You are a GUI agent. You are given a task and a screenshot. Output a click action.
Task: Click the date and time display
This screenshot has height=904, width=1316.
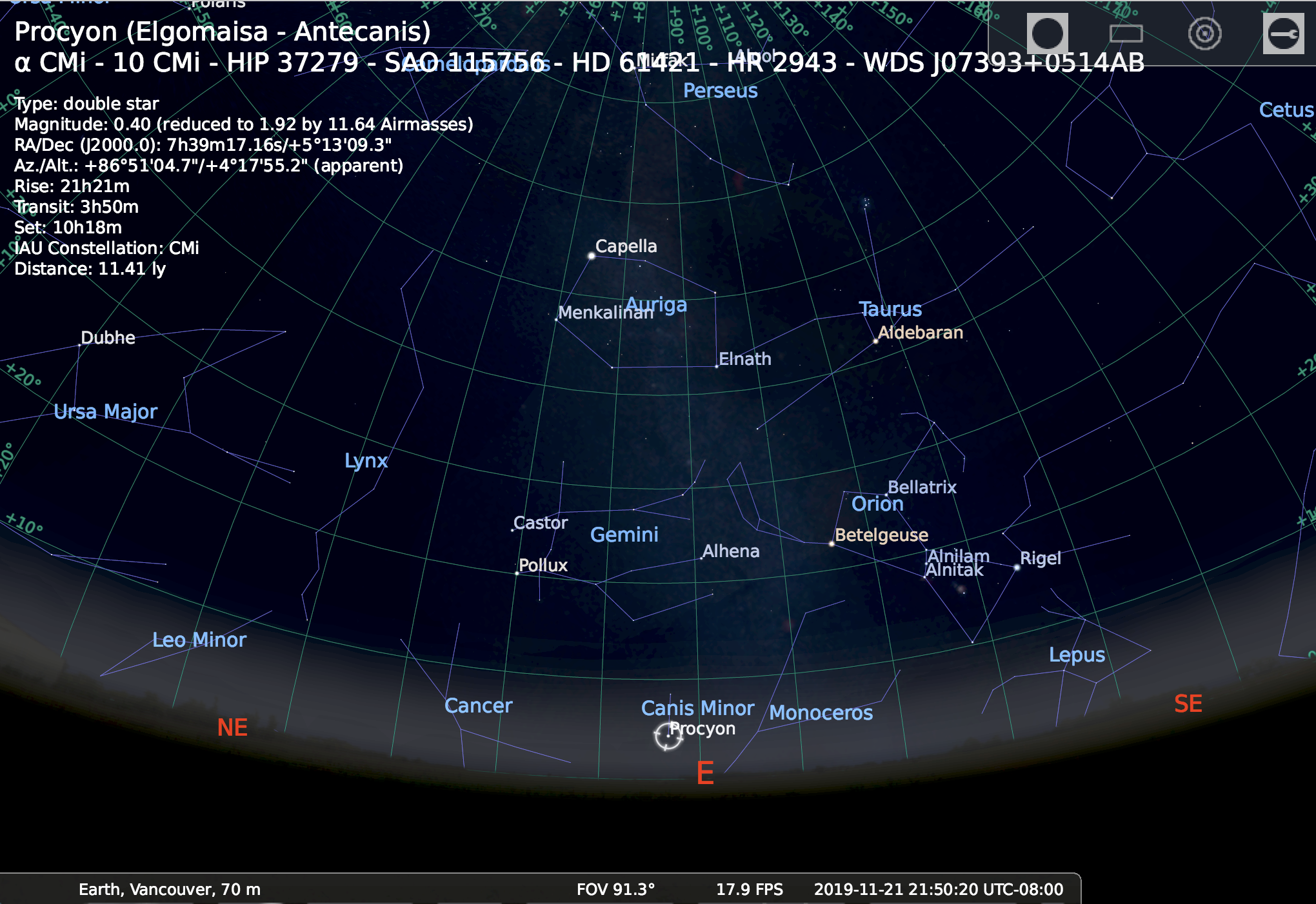coord(938,890)
